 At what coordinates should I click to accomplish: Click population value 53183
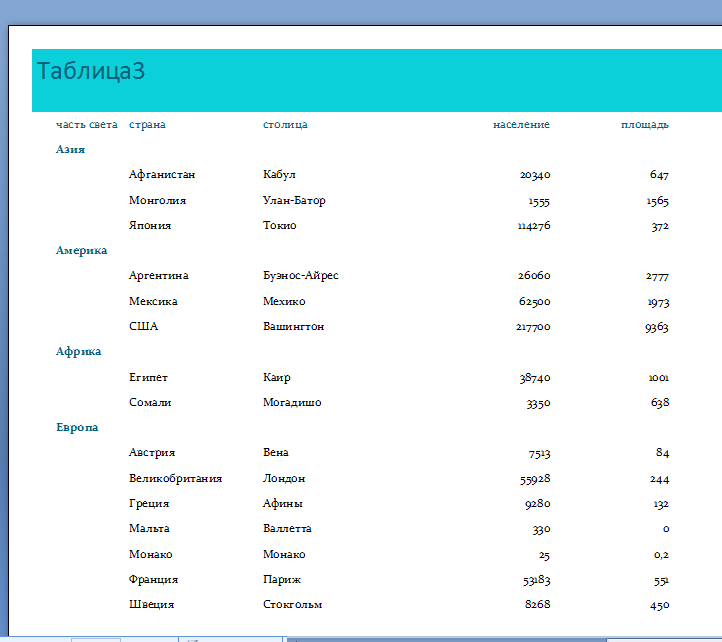(536, 580)
